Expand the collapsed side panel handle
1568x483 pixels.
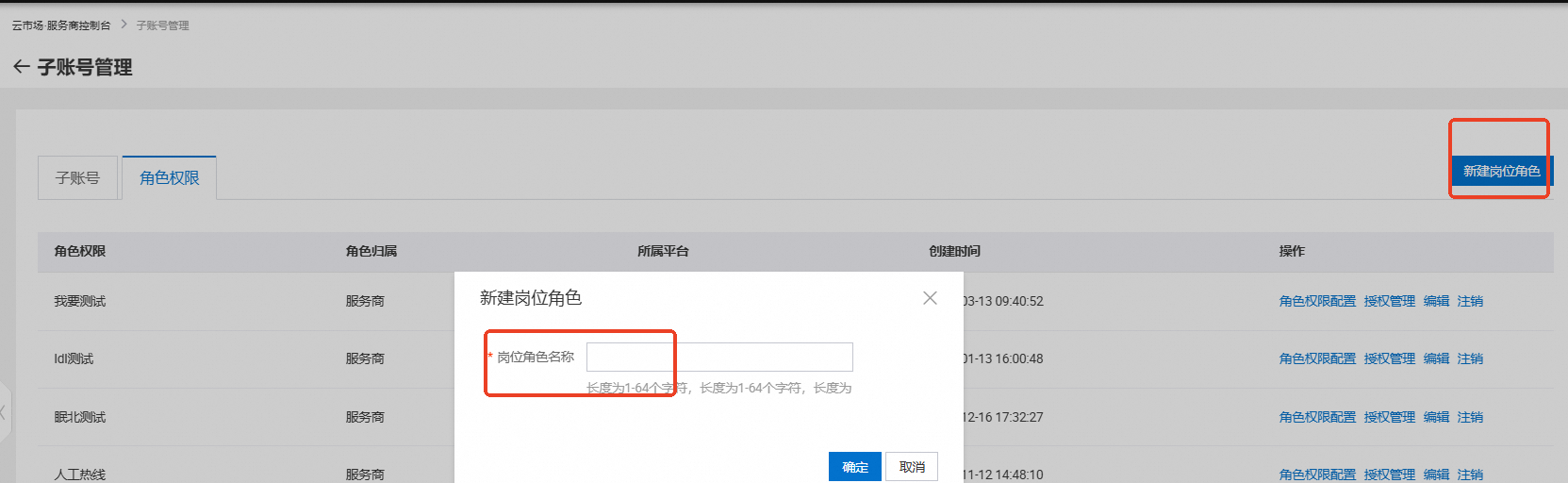pos(5,412)
